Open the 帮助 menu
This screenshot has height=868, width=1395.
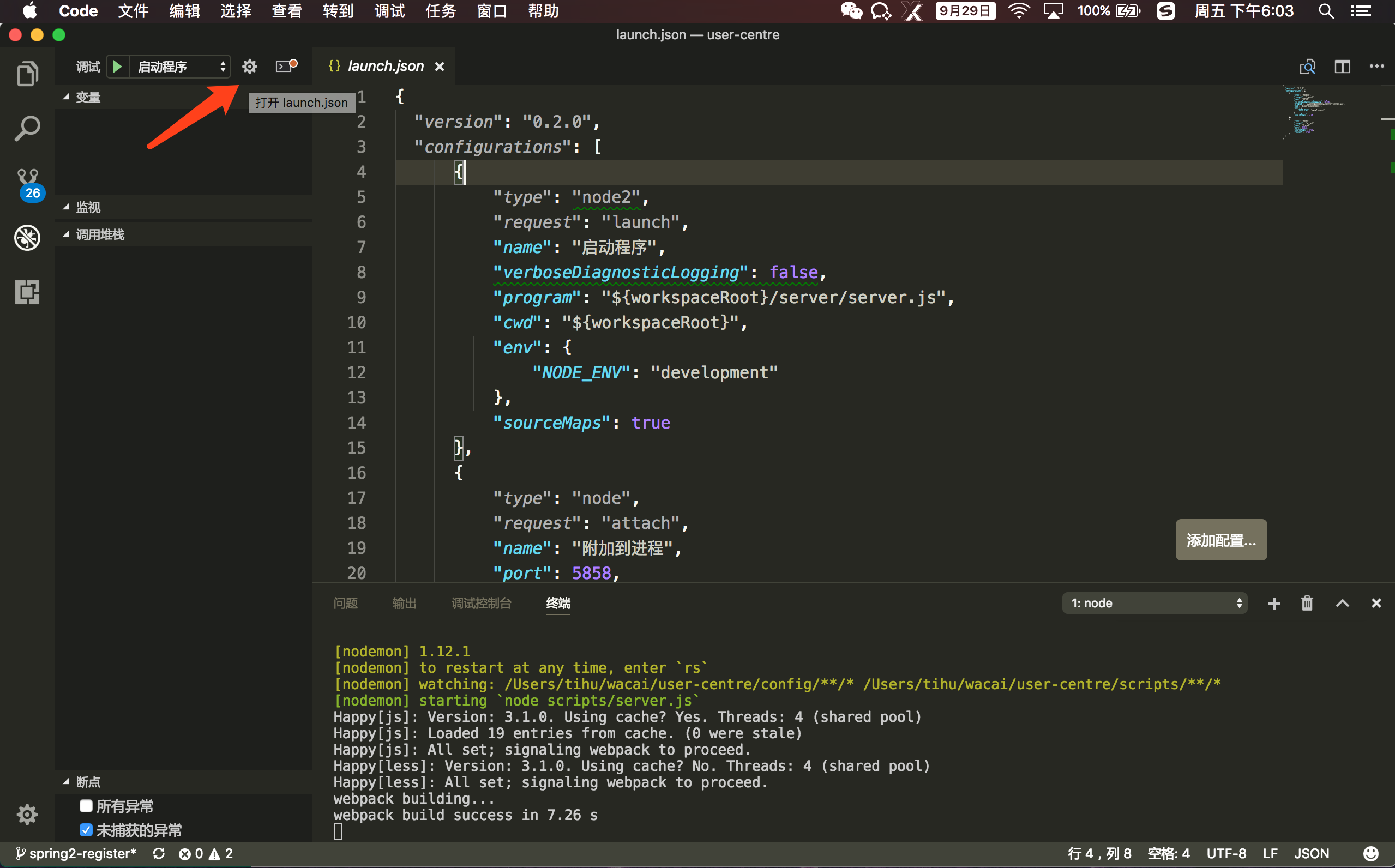click(x=543, y=11)
